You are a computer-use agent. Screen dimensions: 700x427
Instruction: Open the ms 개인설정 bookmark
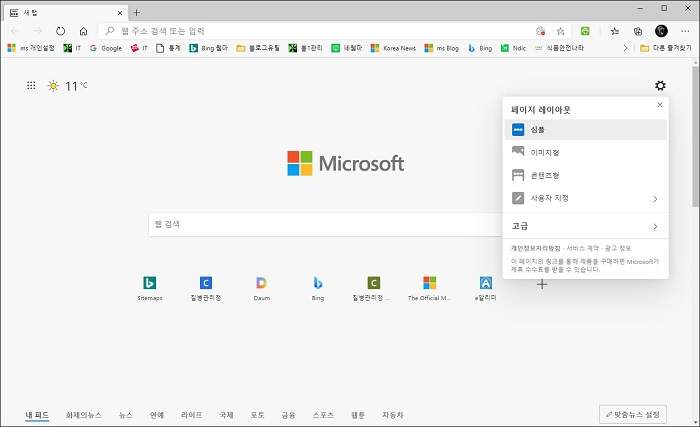click(31, 48)
